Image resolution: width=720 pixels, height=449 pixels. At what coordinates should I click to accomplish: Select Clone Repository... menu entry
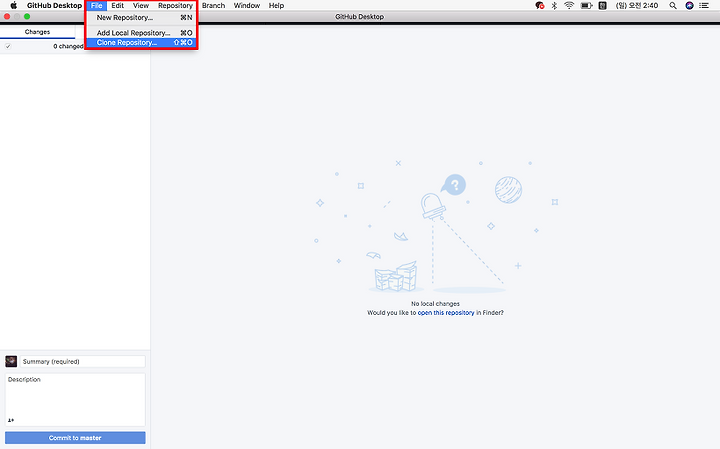(141, 43)
